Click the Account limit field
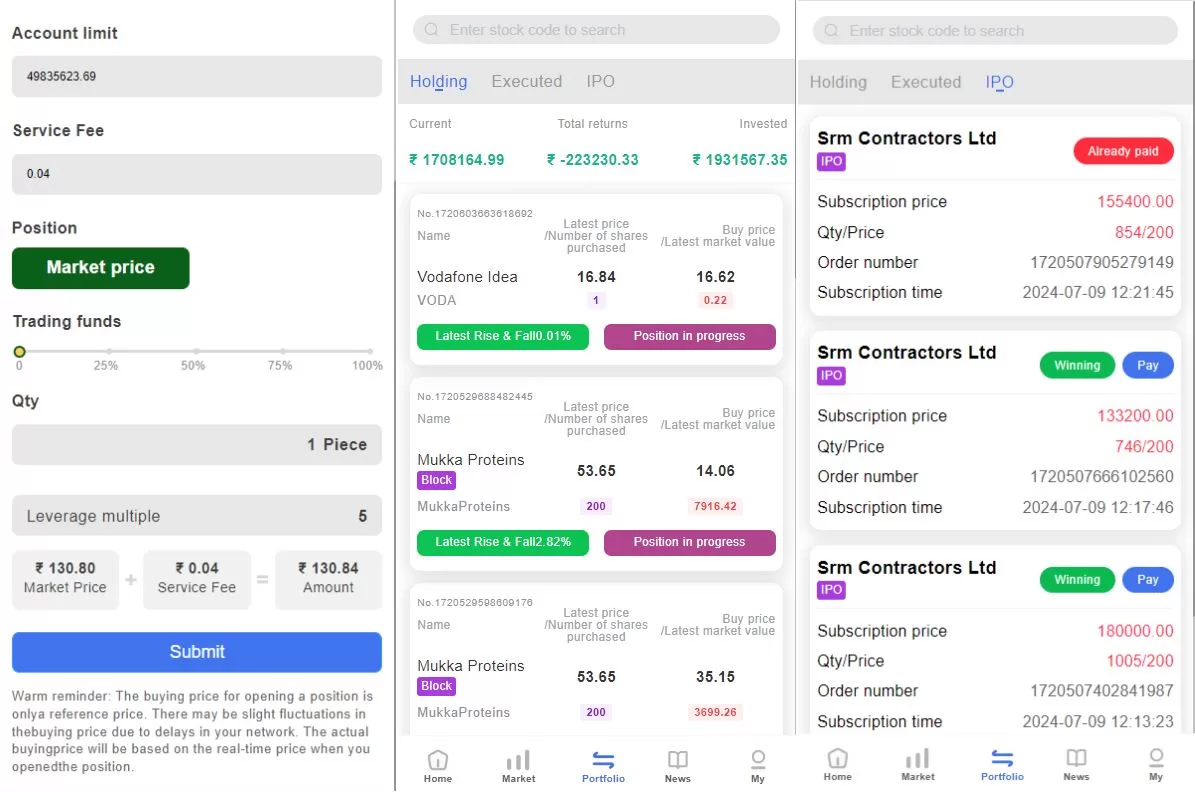The image size is (1195, 792). pyautogui.click(x=197, y=76)
